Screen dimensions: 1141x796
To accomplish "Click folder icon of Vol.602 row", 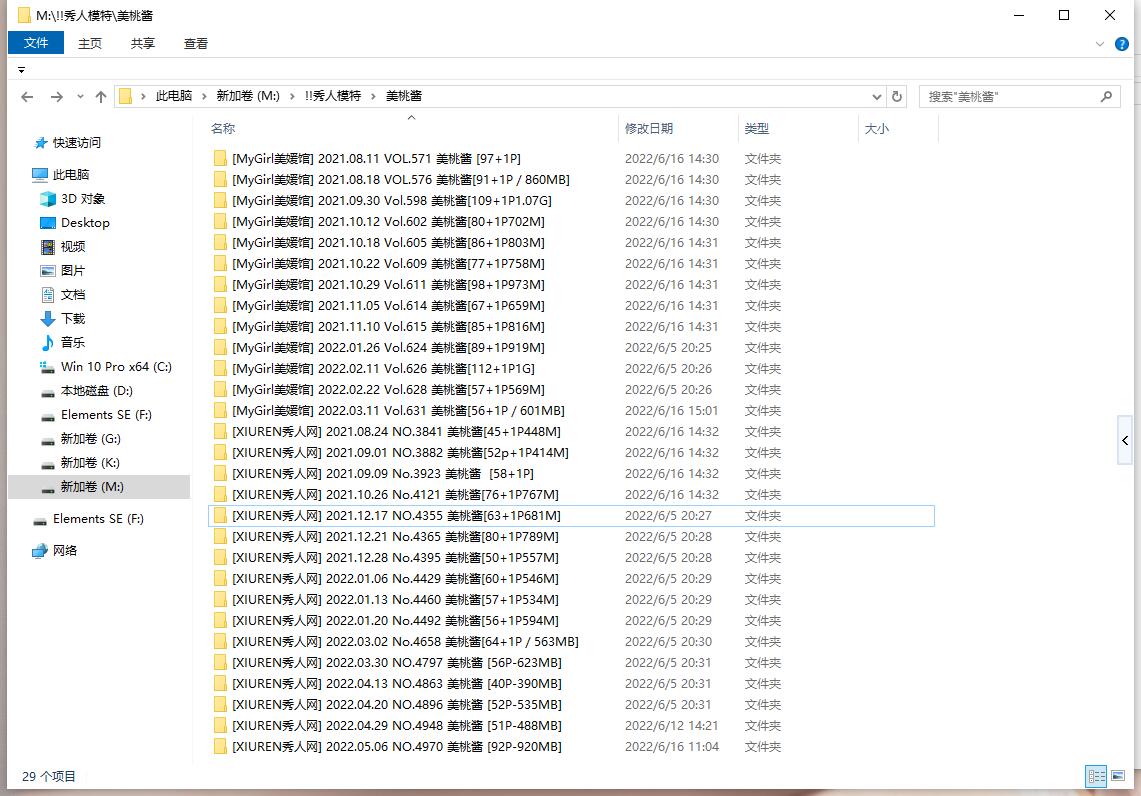I will (x=220, y=222).
